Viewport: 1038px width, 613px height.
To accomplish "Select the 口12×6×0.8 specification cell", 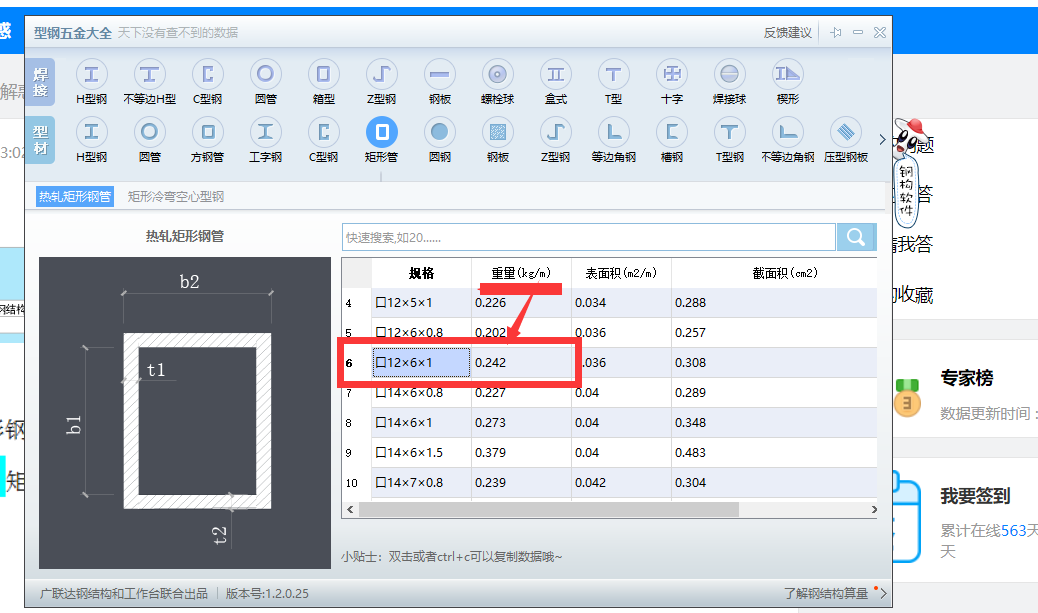I will pyautogui.click(x=421, y=332).
